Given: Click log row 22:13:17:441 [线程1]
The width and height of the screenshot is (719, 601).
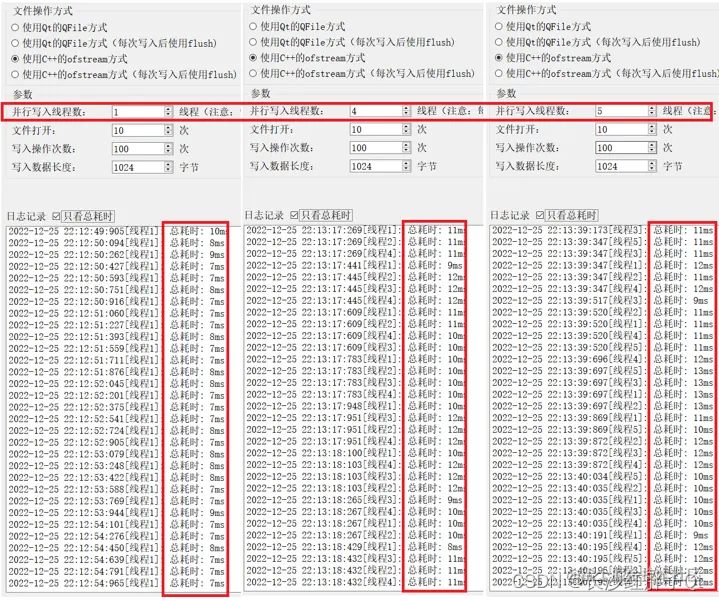Looking at the screenshot, I should coord(355,265).
